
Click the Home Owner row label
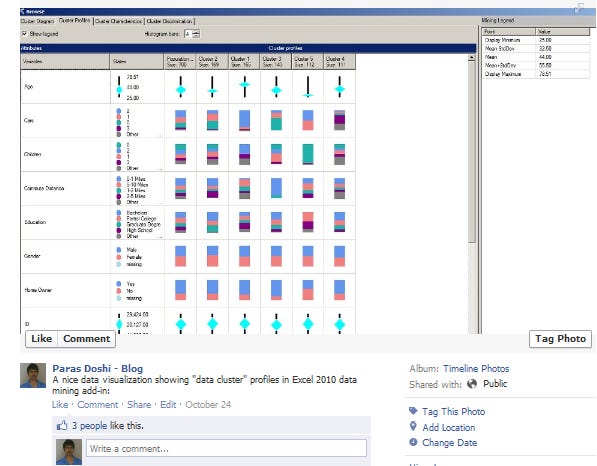point(38,290)
